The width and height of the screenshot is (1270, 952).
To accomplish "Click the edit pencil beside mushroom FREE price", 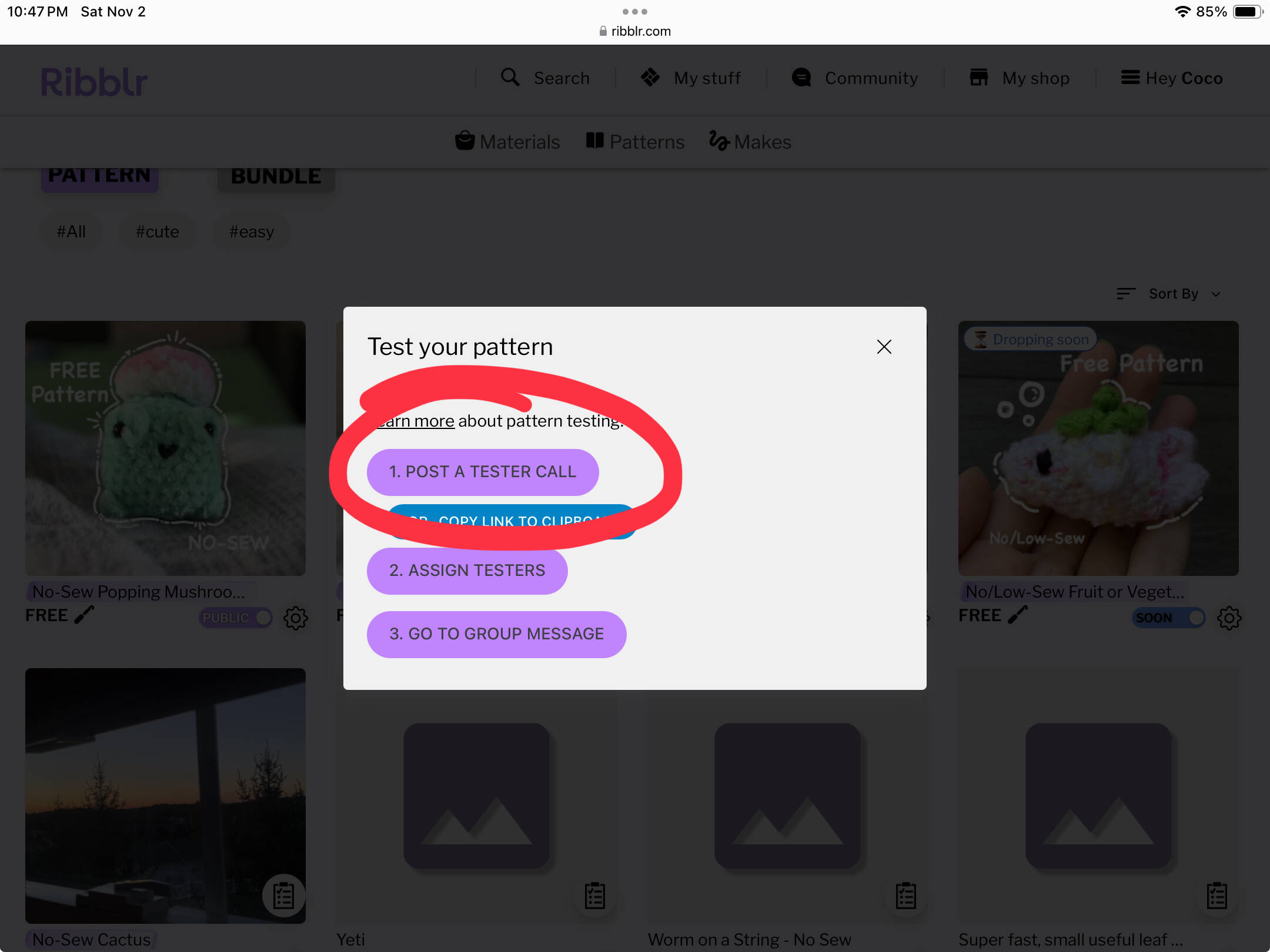I will 84,615.
